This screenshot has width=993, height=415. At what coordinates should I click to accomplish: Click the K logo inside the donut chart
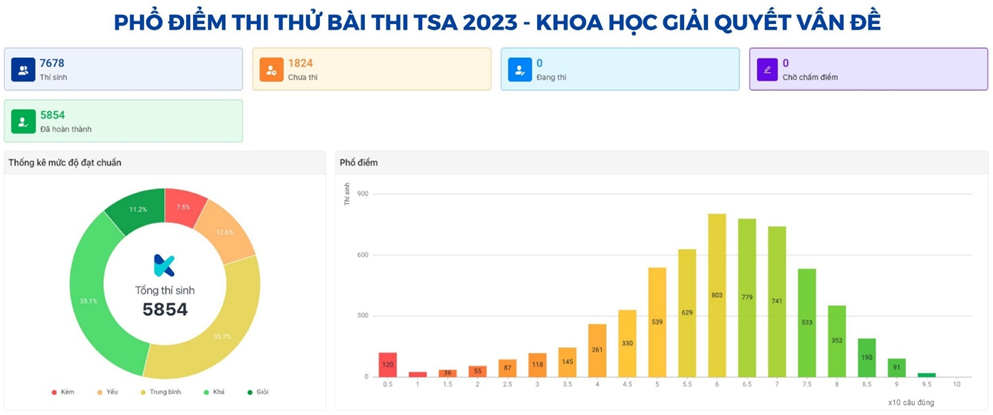(x=164, y=265)
